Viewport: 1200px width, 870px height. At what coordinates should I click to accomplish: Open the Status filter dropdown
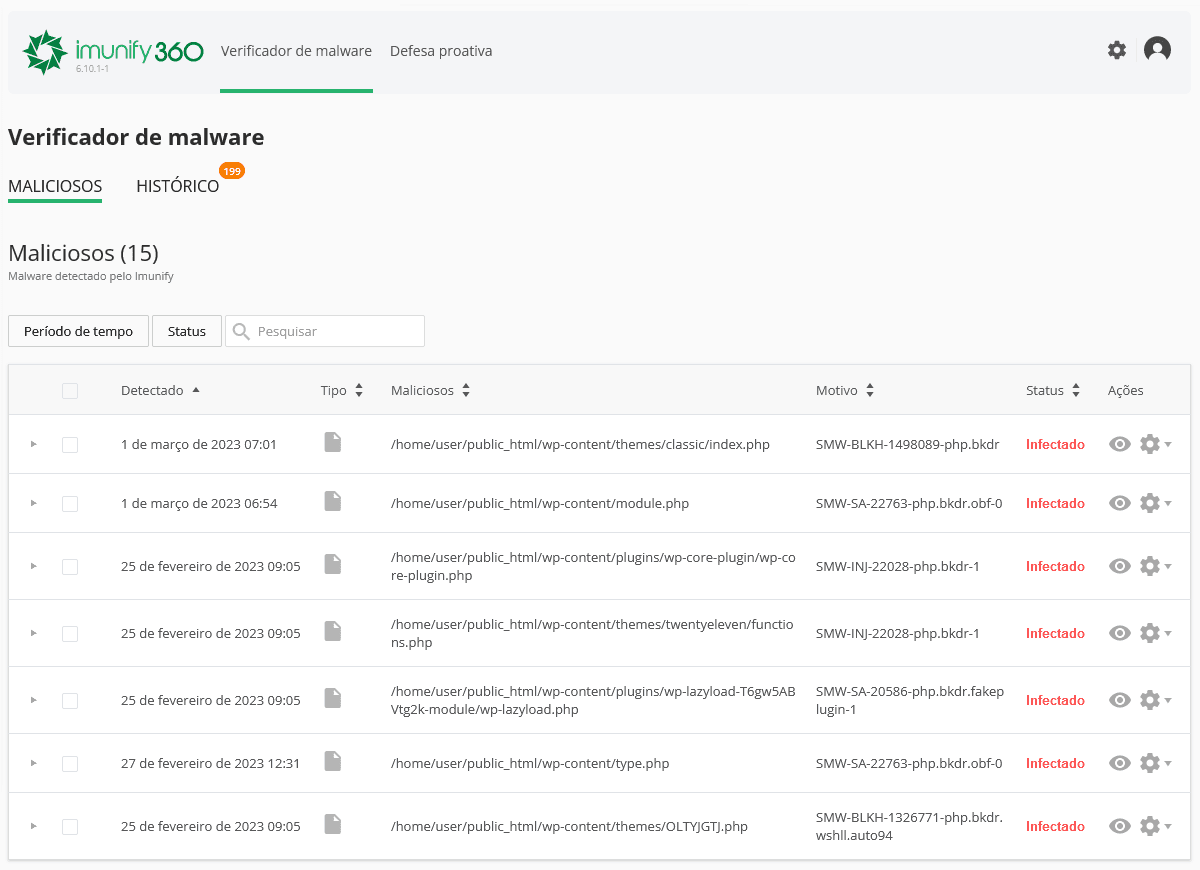pyautogui.click(x=187, y=331)
